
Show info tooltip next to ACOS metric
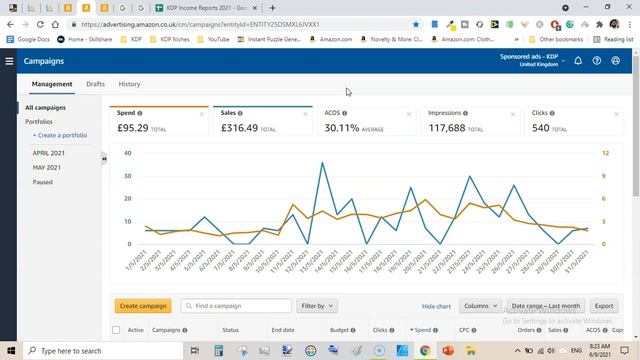pos(344,113)
